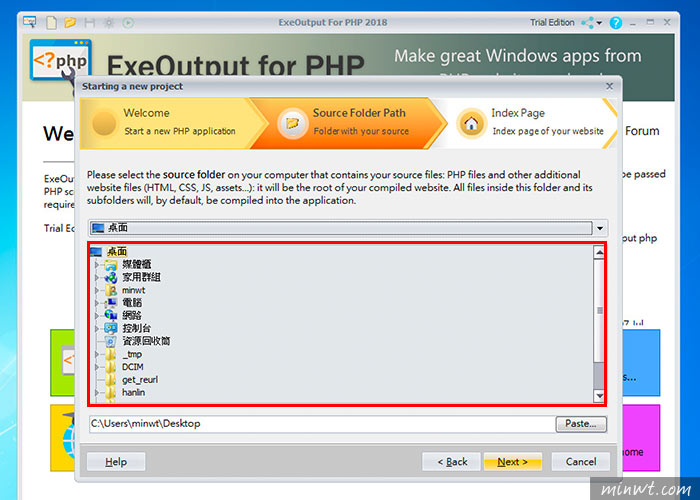Open project via the folder icon in title bar
This screenshot has width=700, height=500.
[70, 22]
